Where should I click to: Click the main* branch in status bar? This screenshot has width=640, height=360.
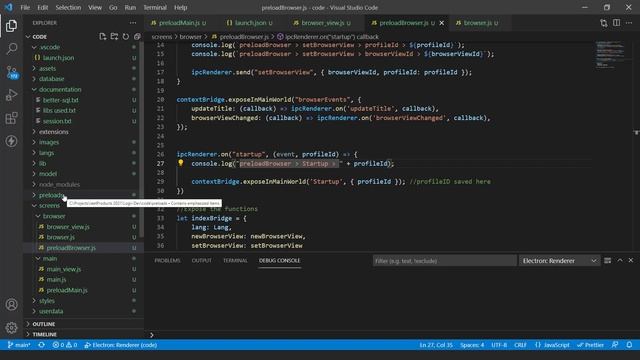[19, 345]
